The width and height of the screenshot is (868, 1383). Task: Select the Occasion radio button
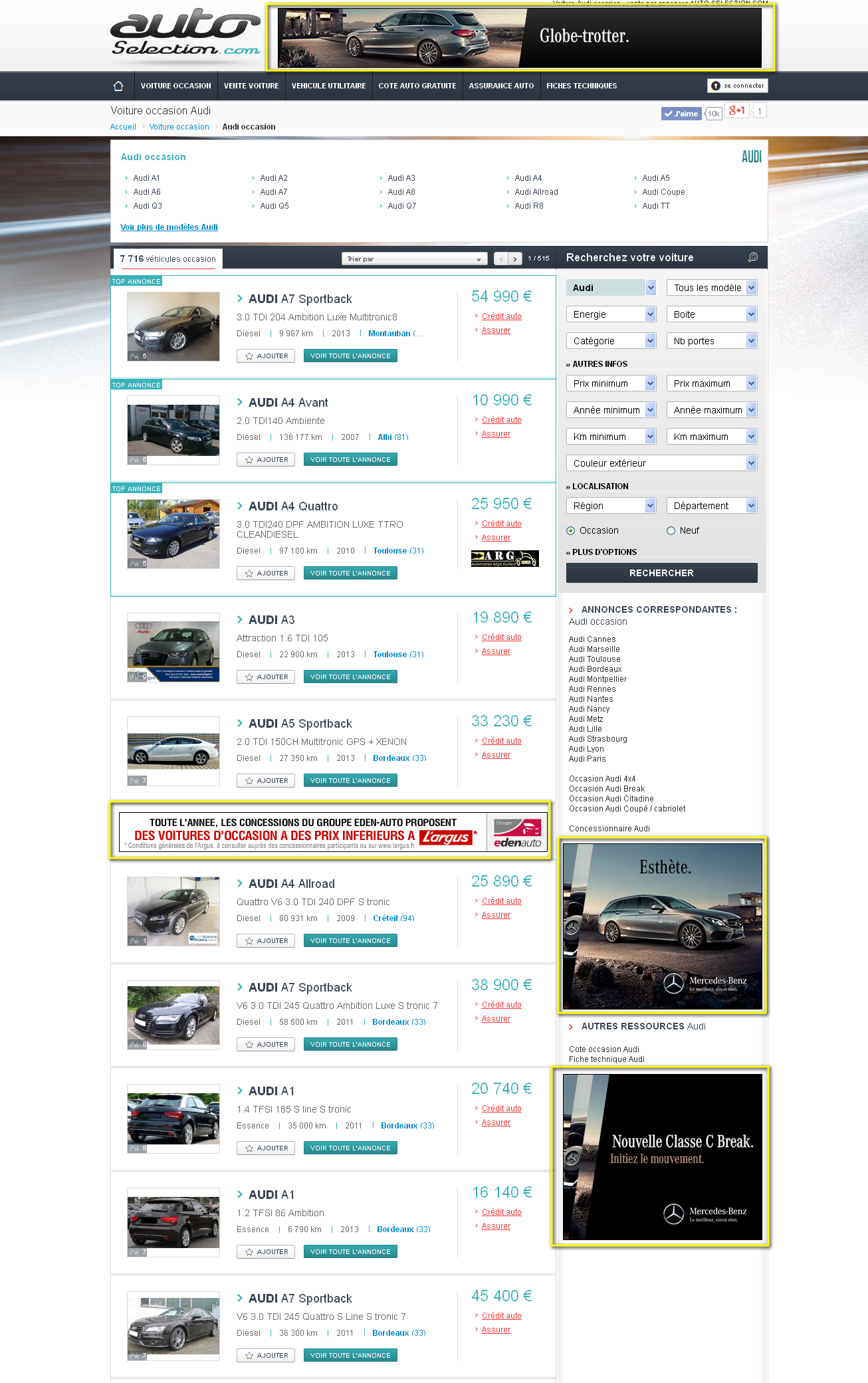(570, 530)
